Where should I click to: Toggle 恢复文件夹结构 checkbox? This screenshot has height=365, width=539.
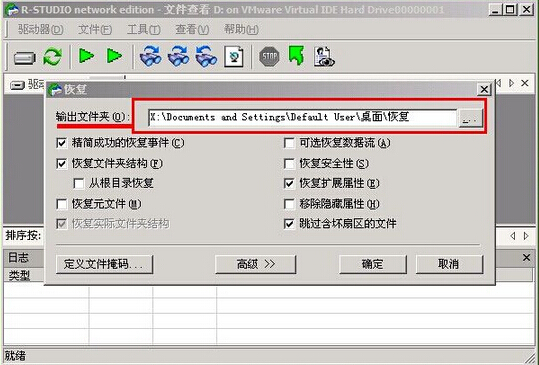coord(62,163)
